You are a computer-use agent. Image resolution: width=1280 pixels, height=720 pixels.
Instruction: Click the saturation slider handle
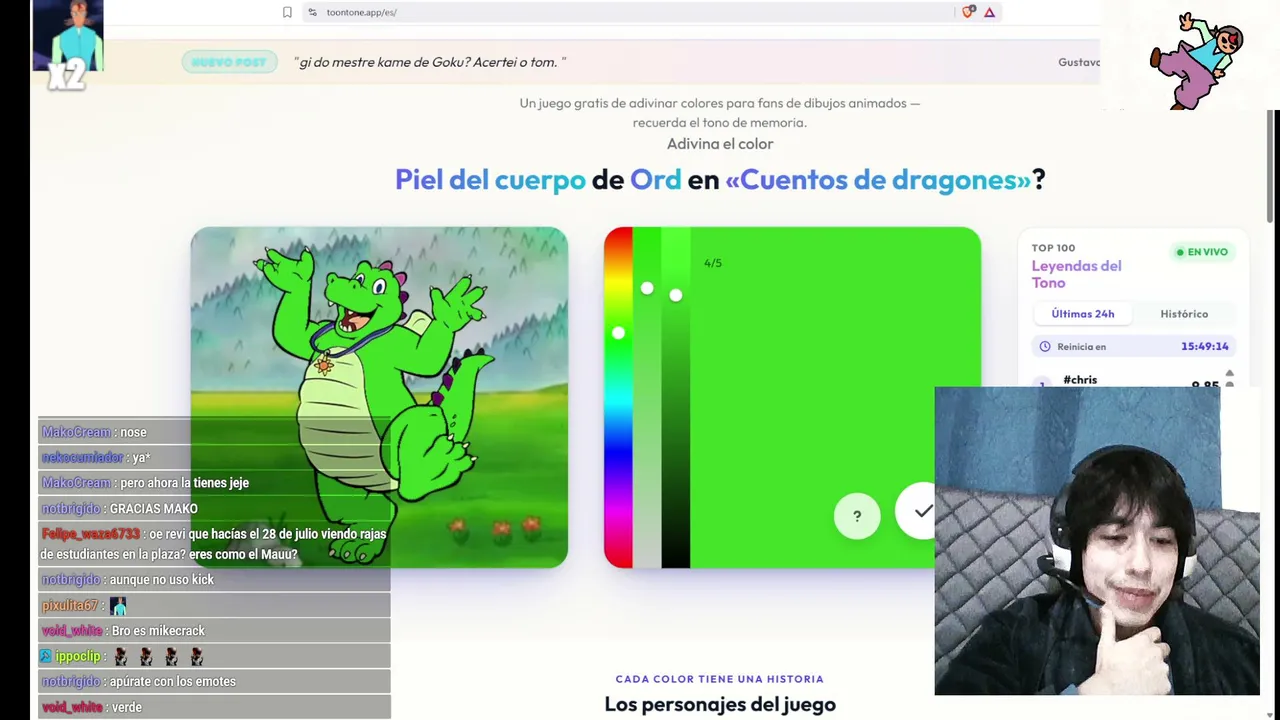pyautogui.click(x=647, y=289)
